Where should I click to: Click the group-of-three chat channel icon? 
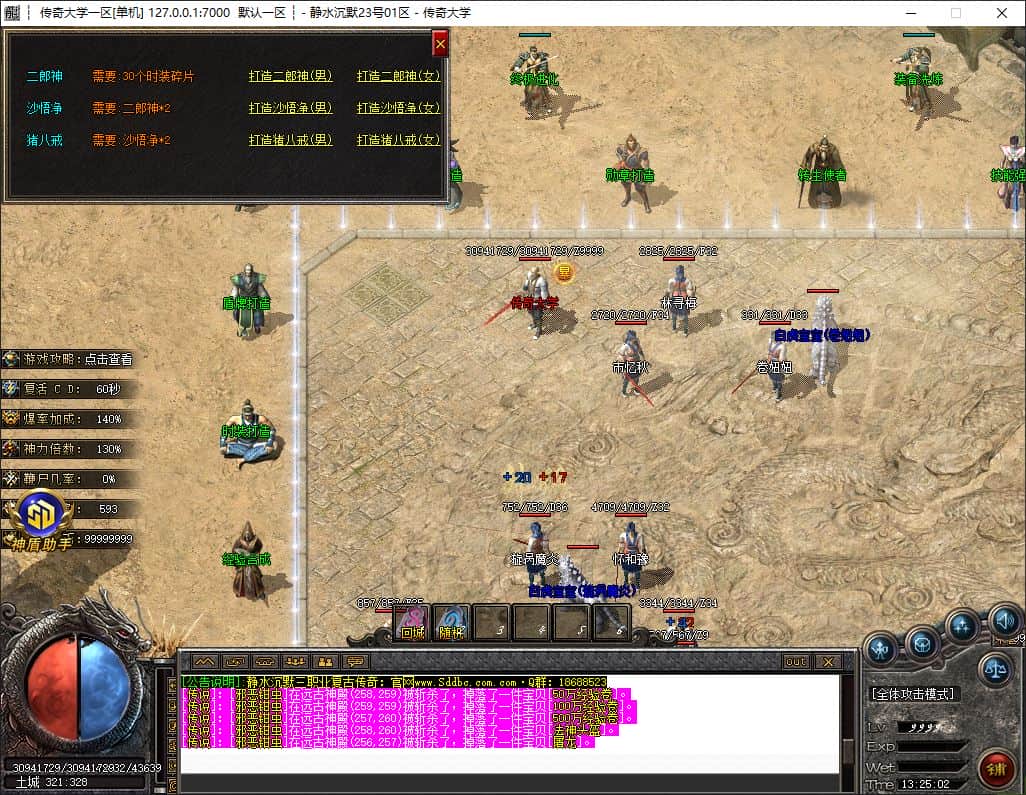pyautogui.click(x=295, y=662)
